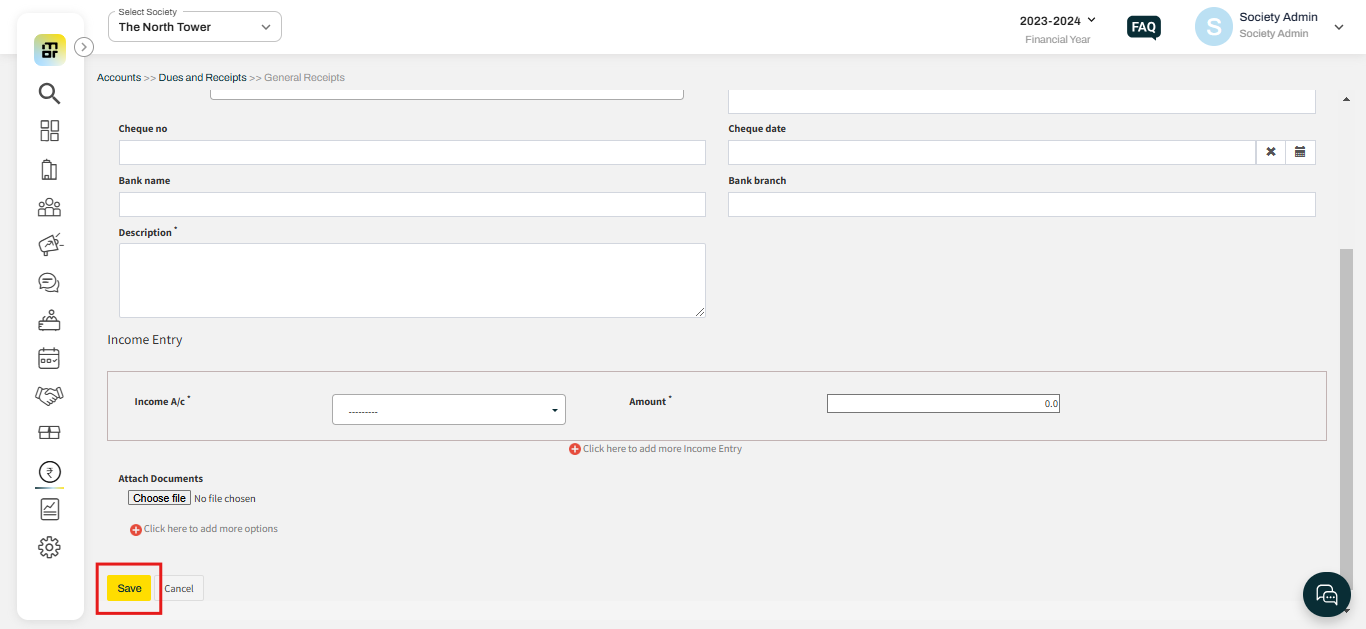The width and height of the screenshot is (1366, 629).
Task: Click the chat bubble sidebar icon
Action: [x=49, y=282]
